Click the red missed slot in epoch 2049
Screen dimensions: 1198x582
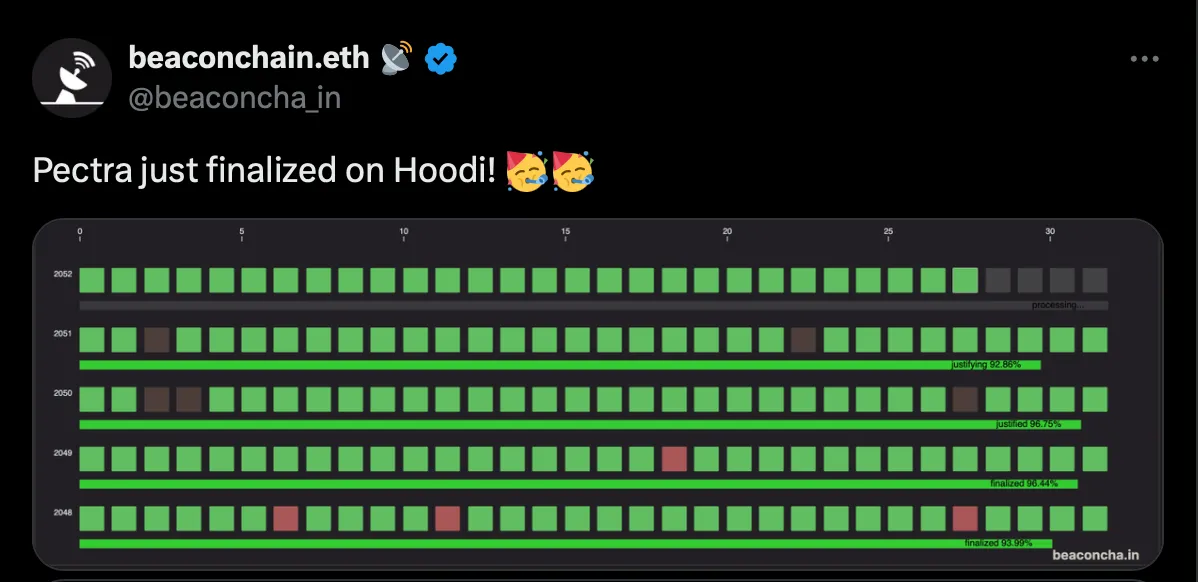[x=674, y=459]
